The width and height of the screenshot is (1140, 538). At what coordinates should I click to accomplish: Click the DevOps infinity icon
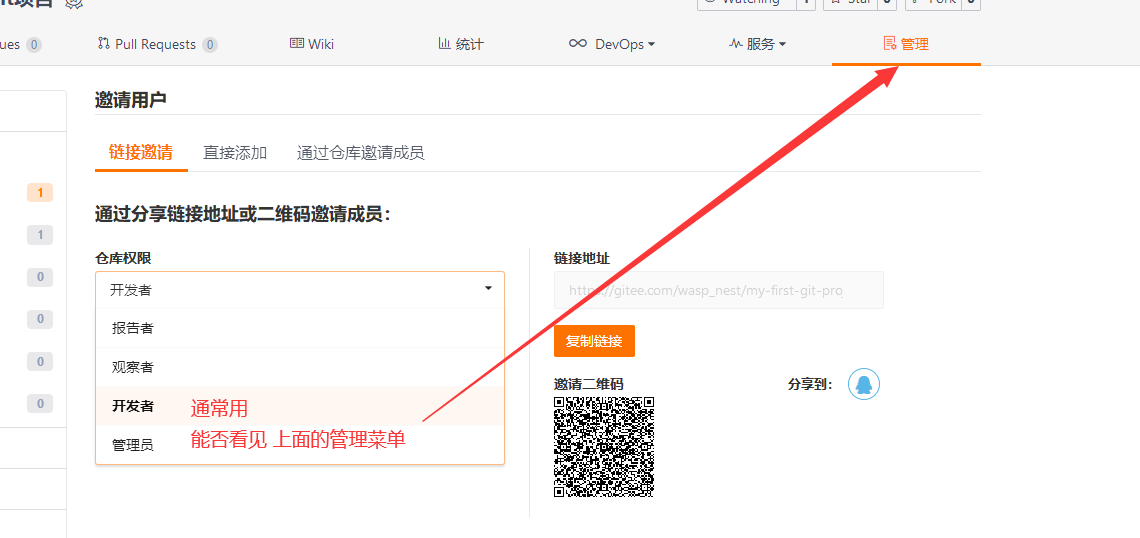click(578, 43)
